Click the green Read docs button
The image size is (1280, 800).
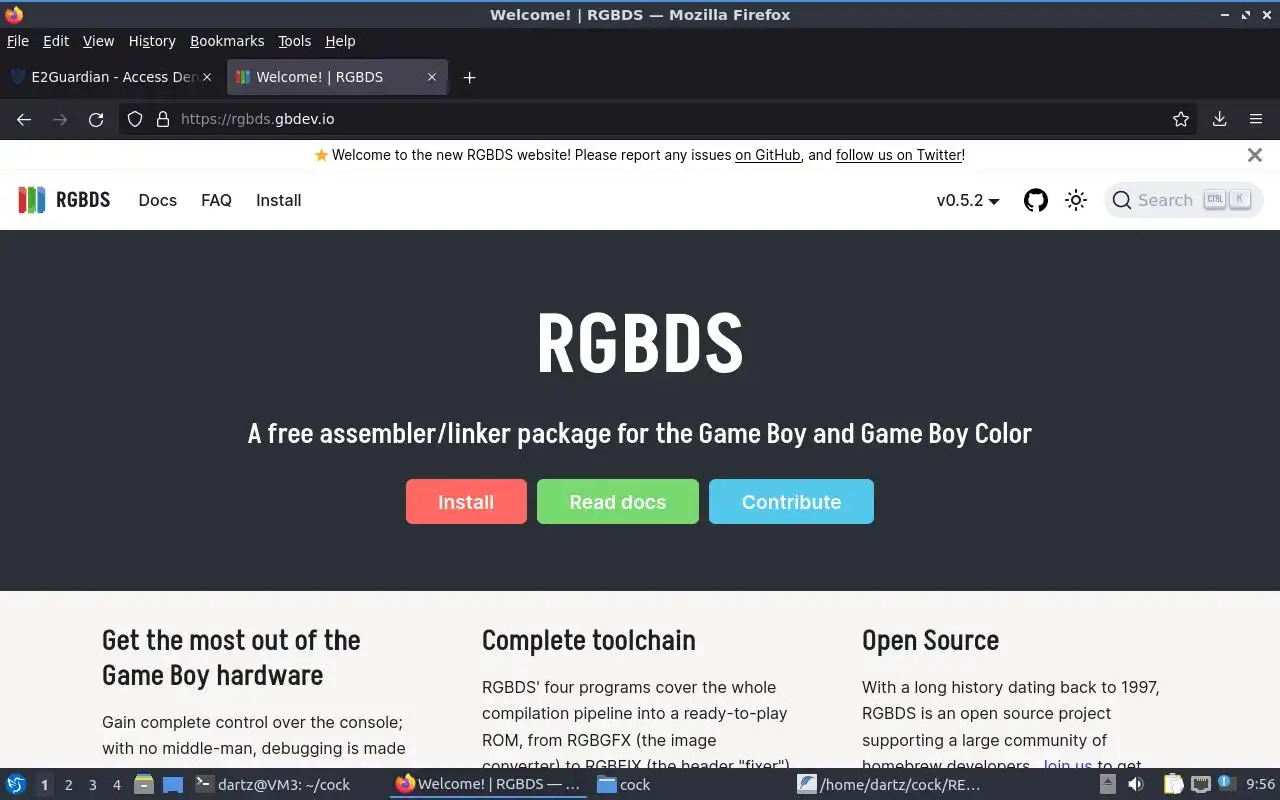[x=618, y=502]
